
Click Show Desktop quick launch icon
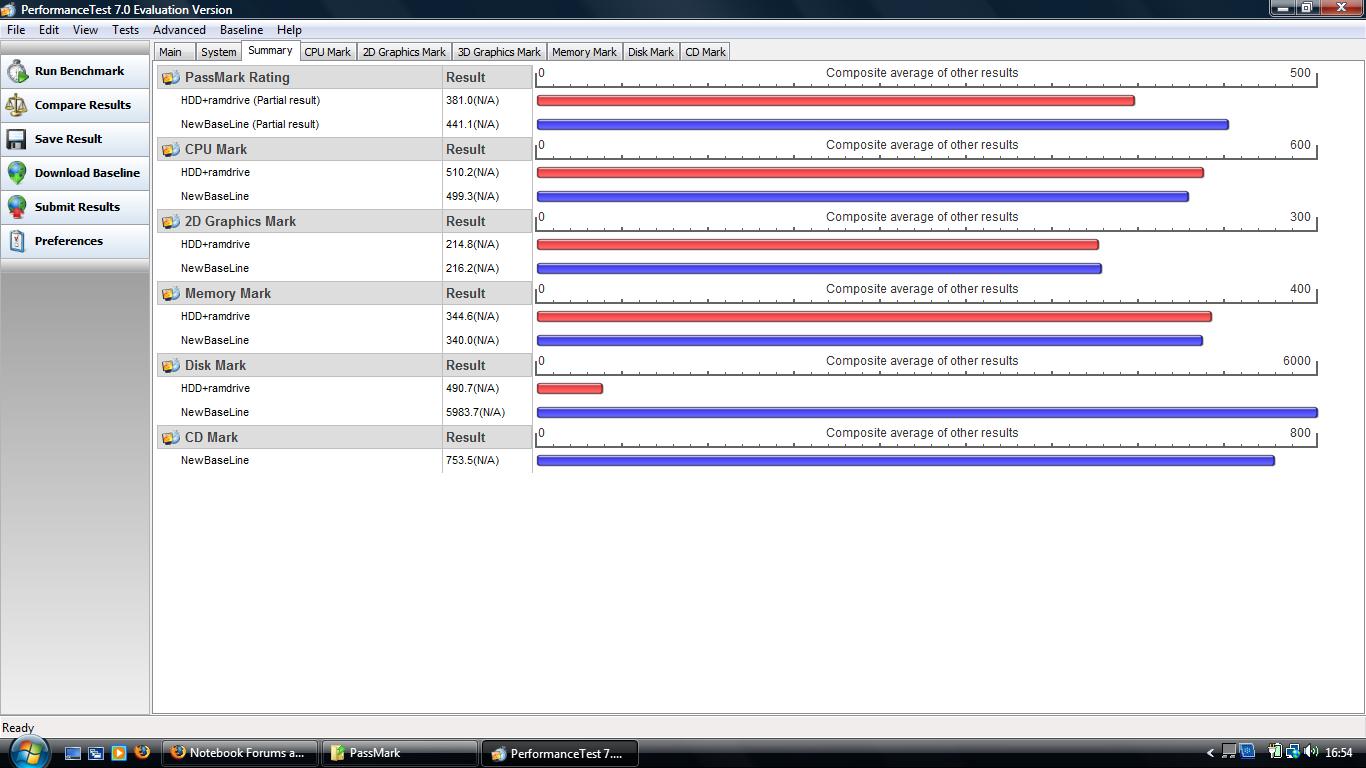[73, 753]
